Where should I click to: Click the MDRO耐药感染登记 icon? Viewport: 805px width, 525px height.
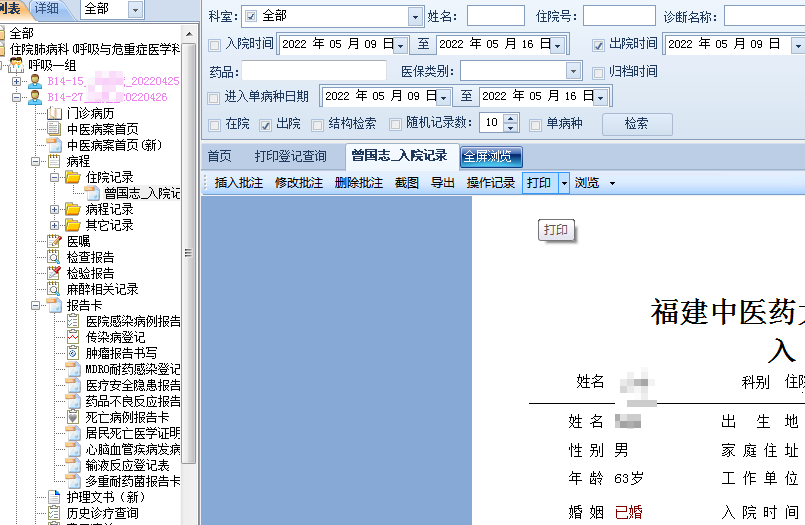[x=73, y=369]
